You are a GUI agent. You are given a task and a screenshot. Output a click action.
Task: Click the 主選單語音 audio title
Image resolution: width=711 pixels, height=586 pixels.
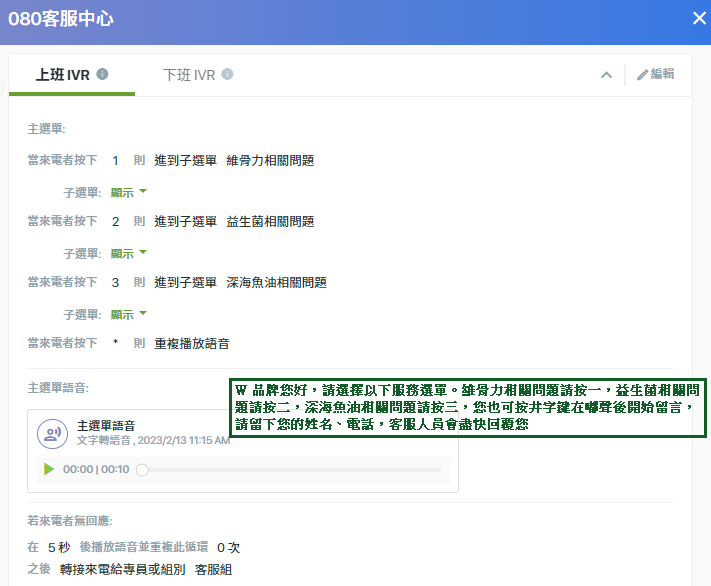(x=106, y=425)
